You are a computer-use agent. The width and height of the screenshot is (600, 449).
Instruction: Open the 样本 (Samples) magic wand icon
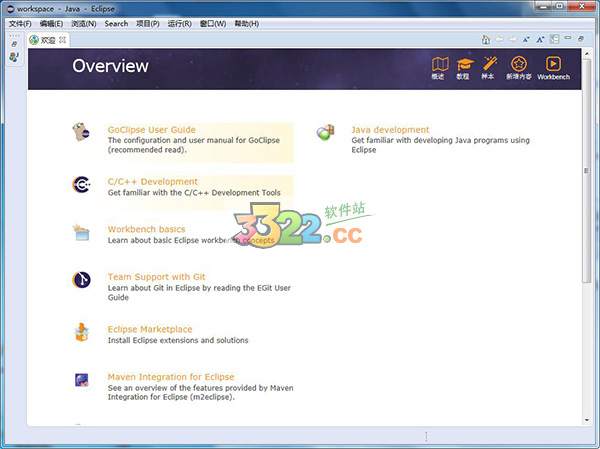tap(489, 65)
